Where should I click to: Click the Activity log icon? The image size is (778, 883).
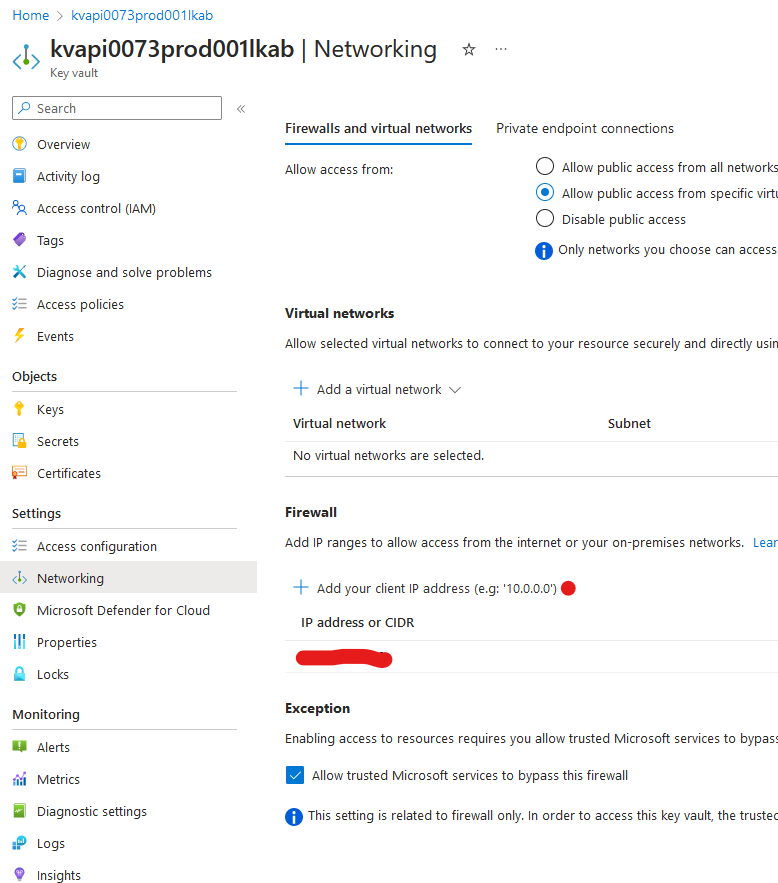[x=20, y=176]
